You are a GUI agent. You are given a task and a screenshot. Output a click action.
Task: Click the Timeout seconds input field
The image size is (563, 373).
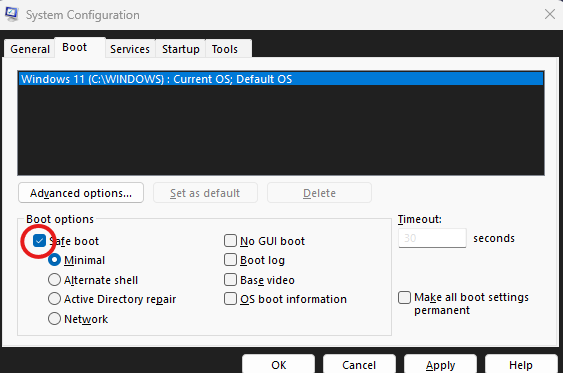pyautogui.click(x=432, y=238)
